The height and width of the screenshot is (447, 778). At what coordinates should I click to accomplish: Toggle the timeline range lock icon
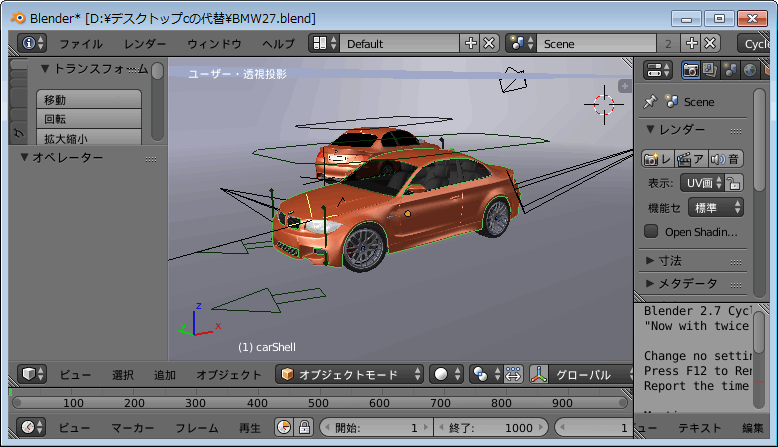click(x=304, y=427)
